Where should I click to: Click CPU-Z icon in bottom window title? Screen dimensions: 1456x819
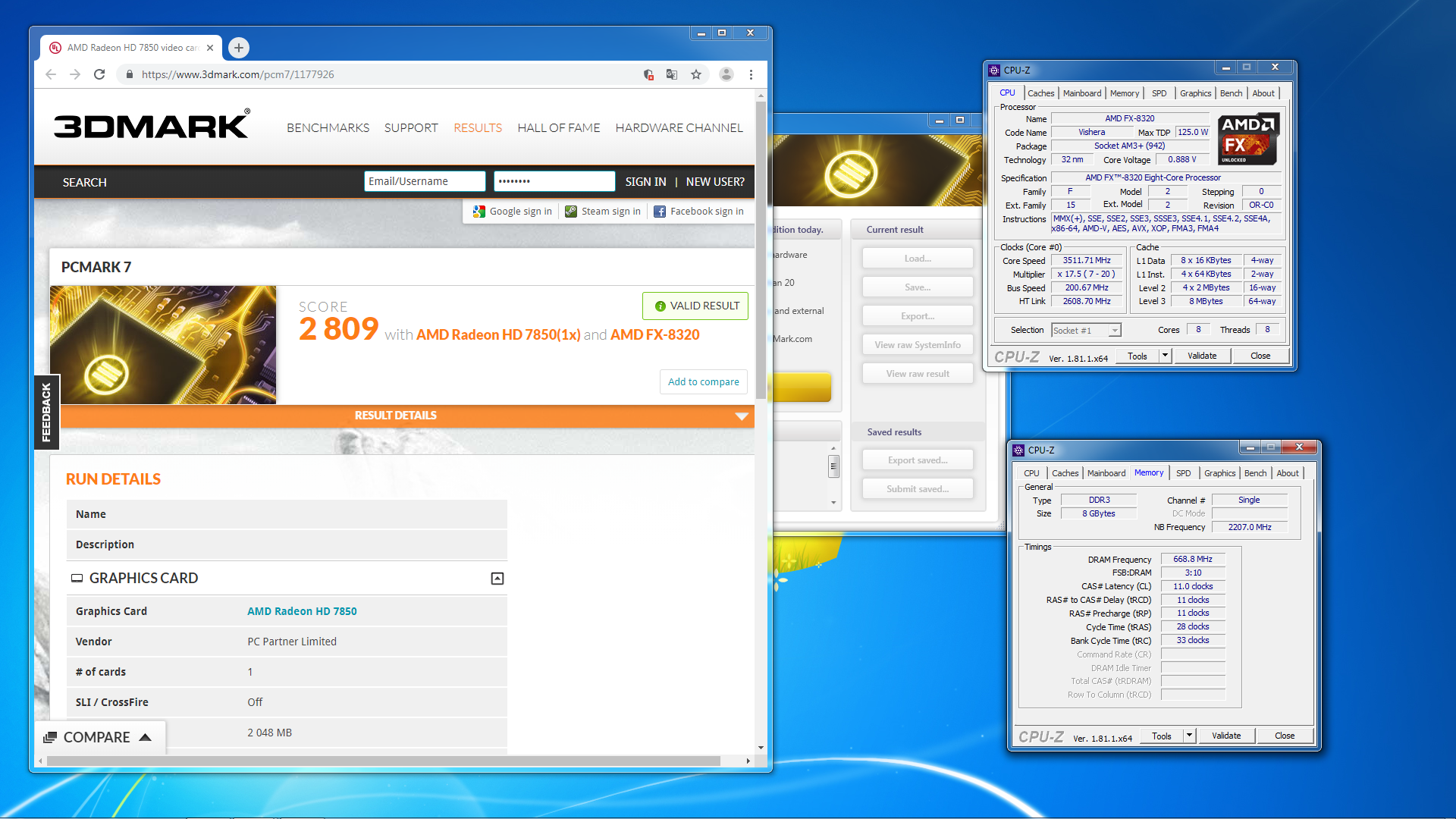(x=1018, y=450)
